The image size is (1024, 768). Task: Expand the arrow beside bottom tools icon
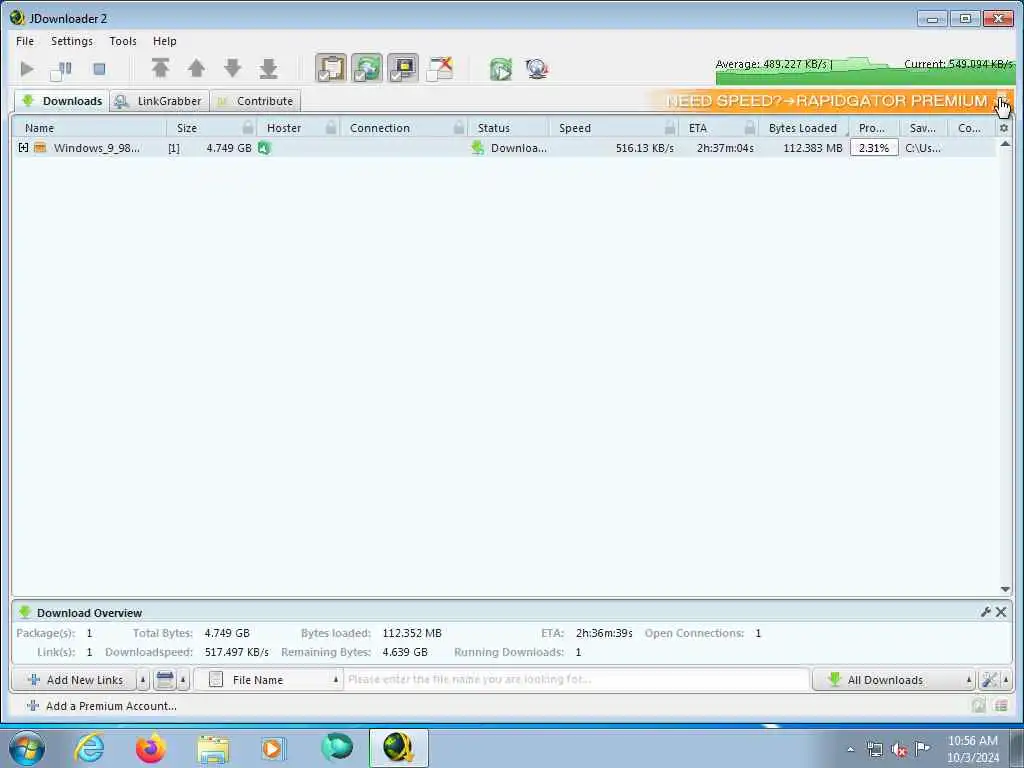[1006, 680]
